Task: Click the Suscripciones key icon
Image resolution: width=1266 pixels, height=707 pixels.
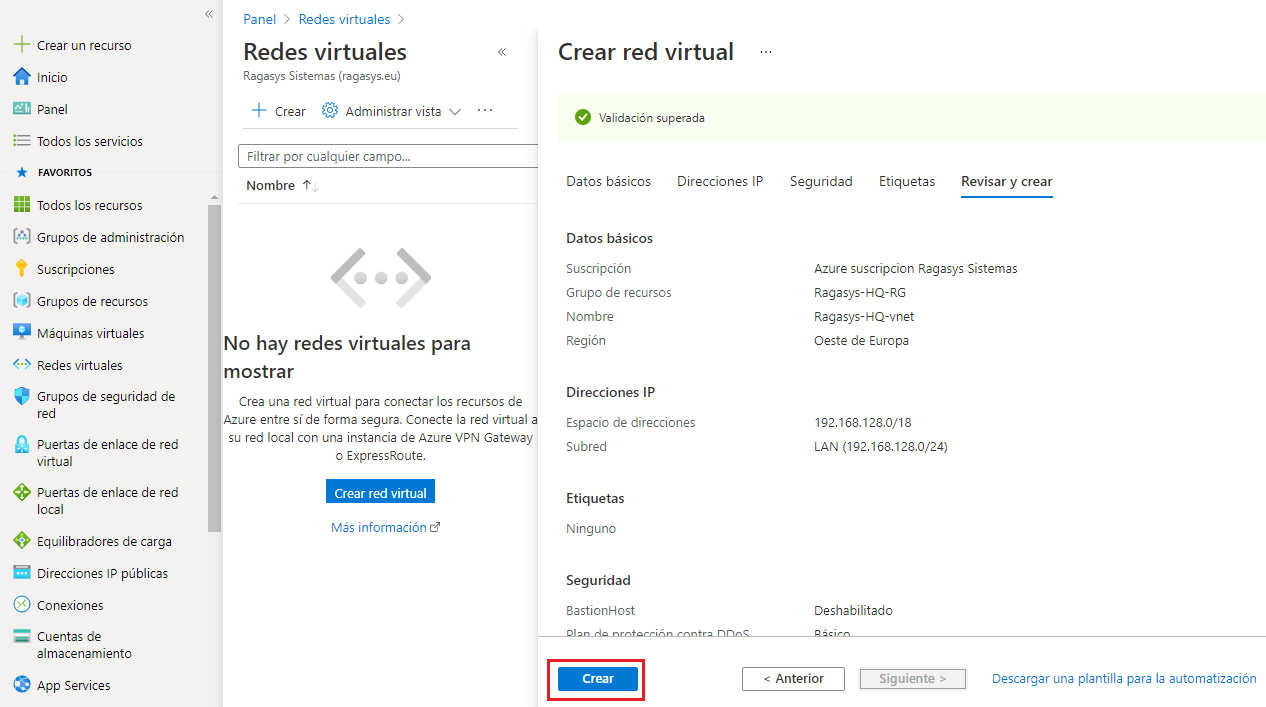Action: click(21, 269)
